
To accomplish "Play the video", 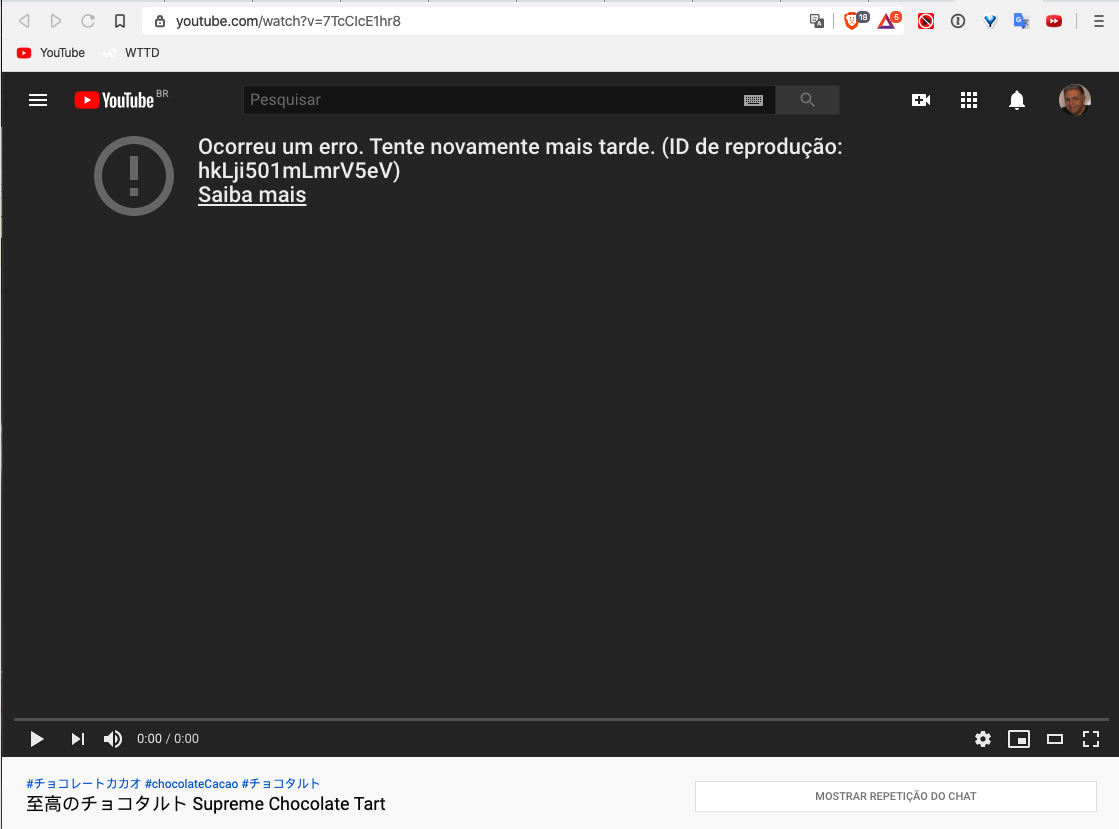I will [36, 738].
